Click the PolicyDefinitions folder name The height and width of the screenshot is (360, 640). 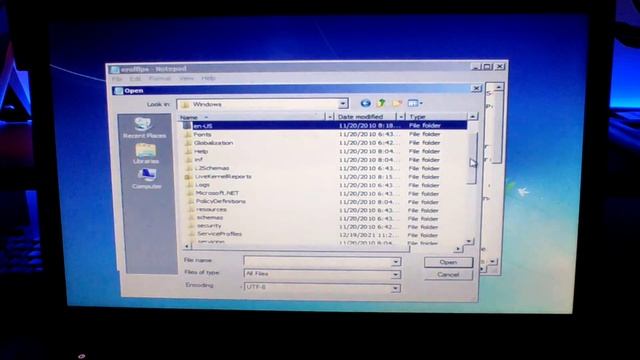tap(221, 201)
